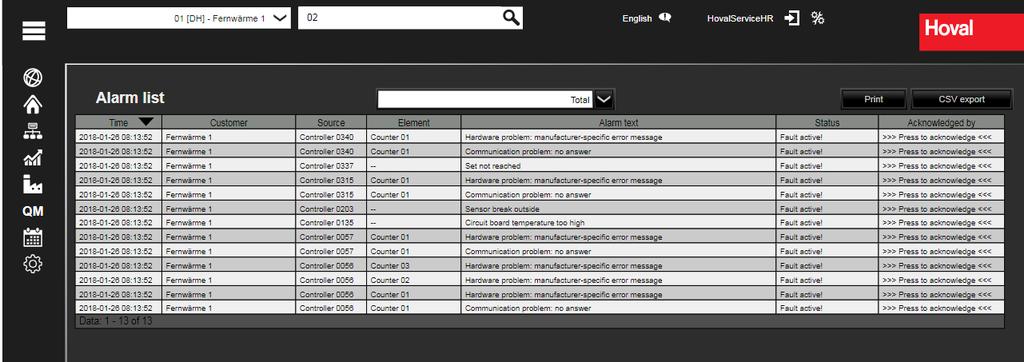This screenshot has height=362, width=1024.
Task: Click 'Circuit board temperature too high' text
Action: point(524,223)
